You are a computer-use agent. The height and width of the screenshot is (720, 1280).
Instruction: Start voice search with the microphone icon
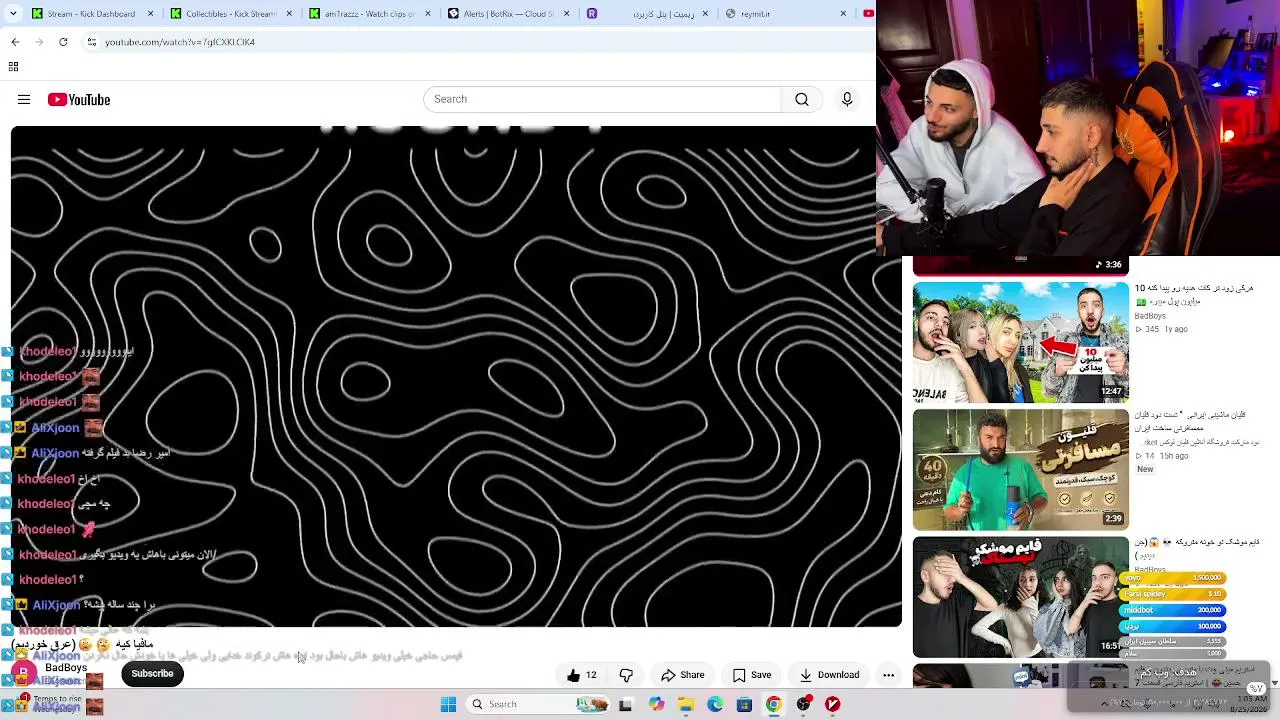pyautogui.click(x=847, y=99)
